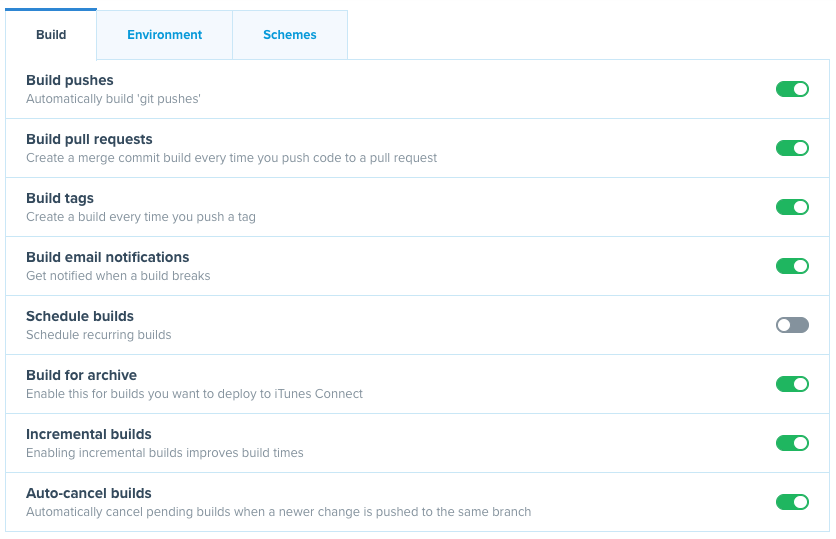Select the Build tab
The height and width of the screenshot is (539, 836).
click(51, 35)
